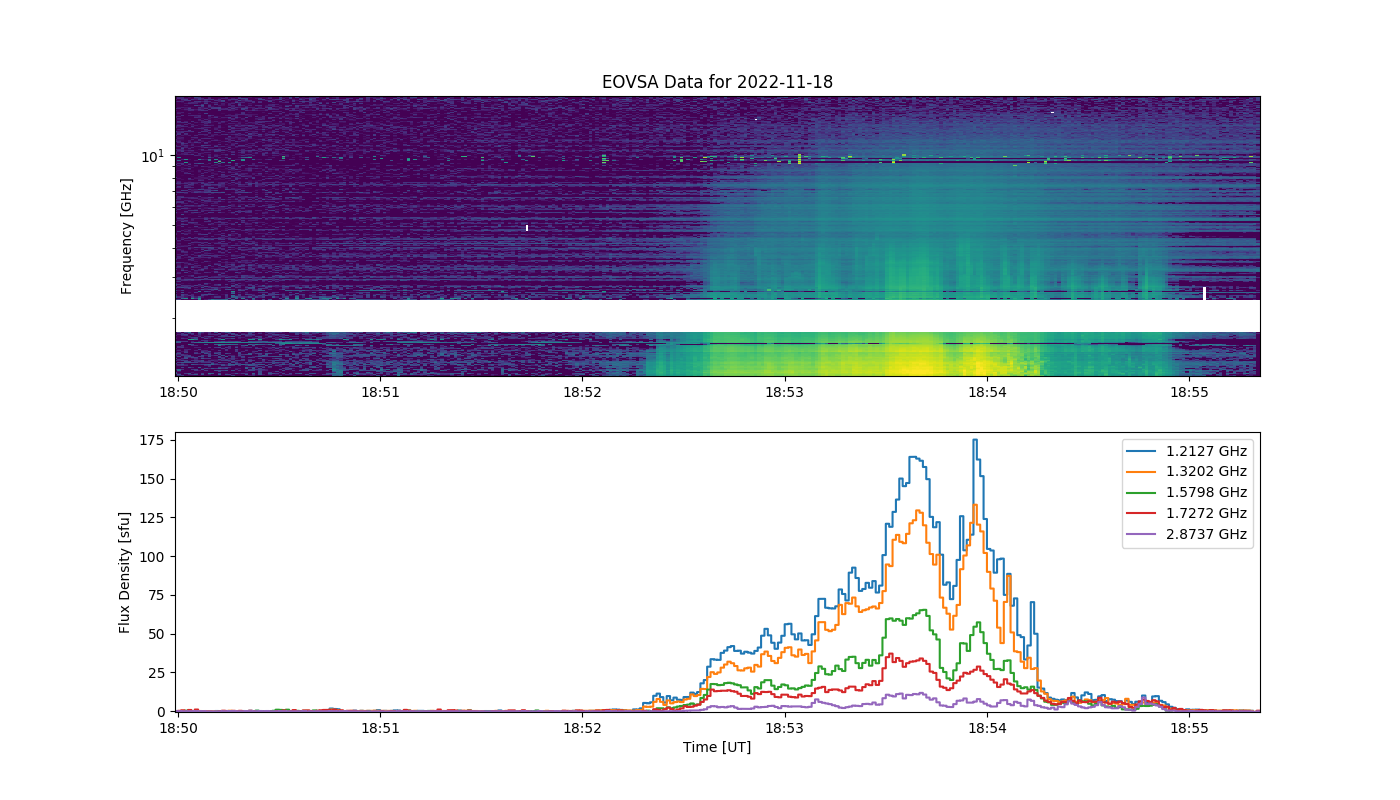Click the orange legend line swatch
This screenshot has width=1400, height=800.
click(1142, 472)
